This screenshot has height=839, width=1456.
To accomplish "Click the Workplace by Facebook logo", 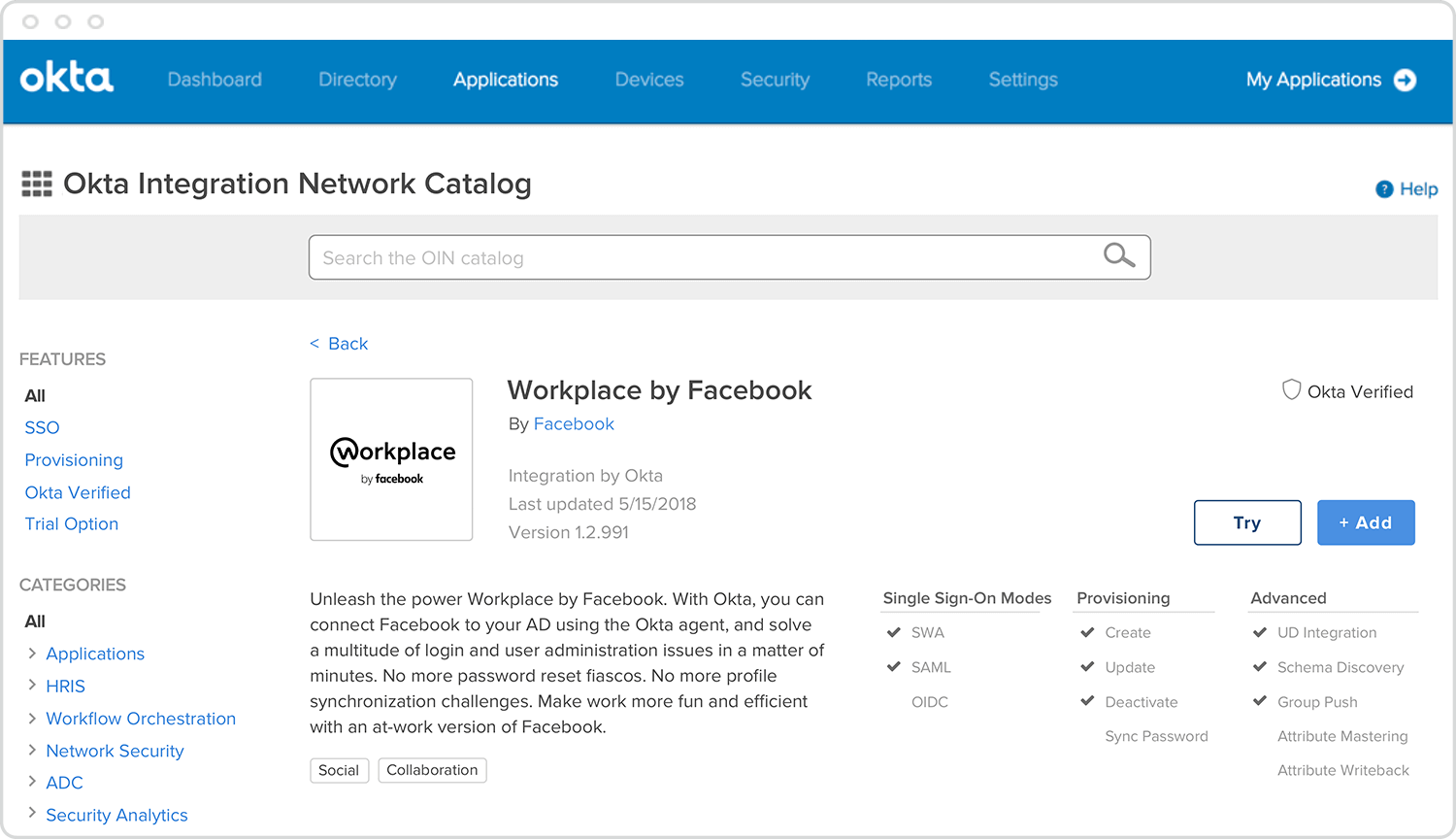I will [x=391, y=459].
